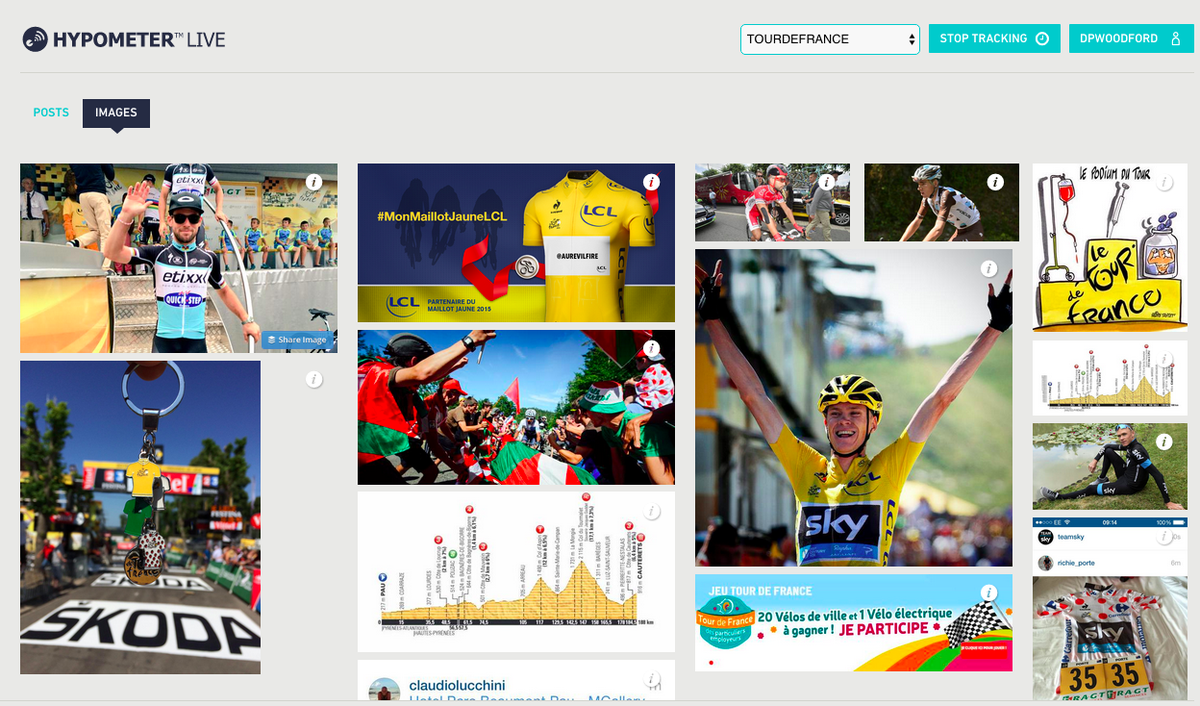Show info for the Pau–Cauterets stage profile
1200x706 pixels.
coord(652,511)
